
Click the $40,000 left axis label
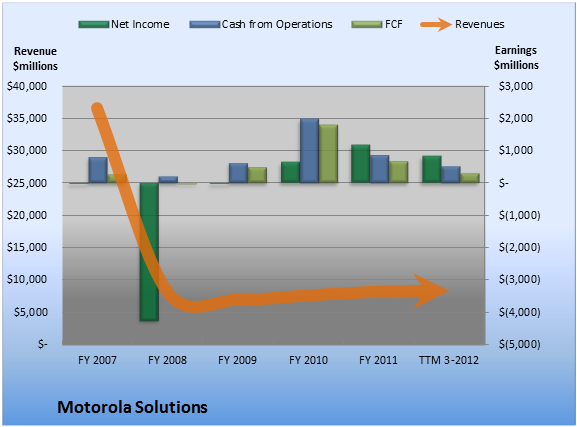tap(27, 86)
